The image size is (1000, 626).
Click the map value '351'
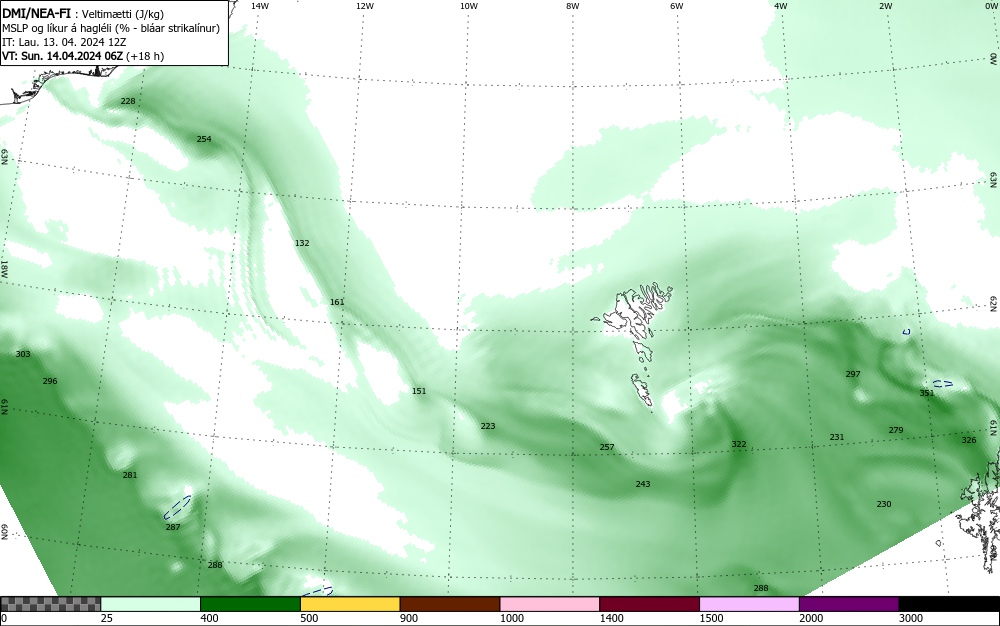(x=927, y=393)
